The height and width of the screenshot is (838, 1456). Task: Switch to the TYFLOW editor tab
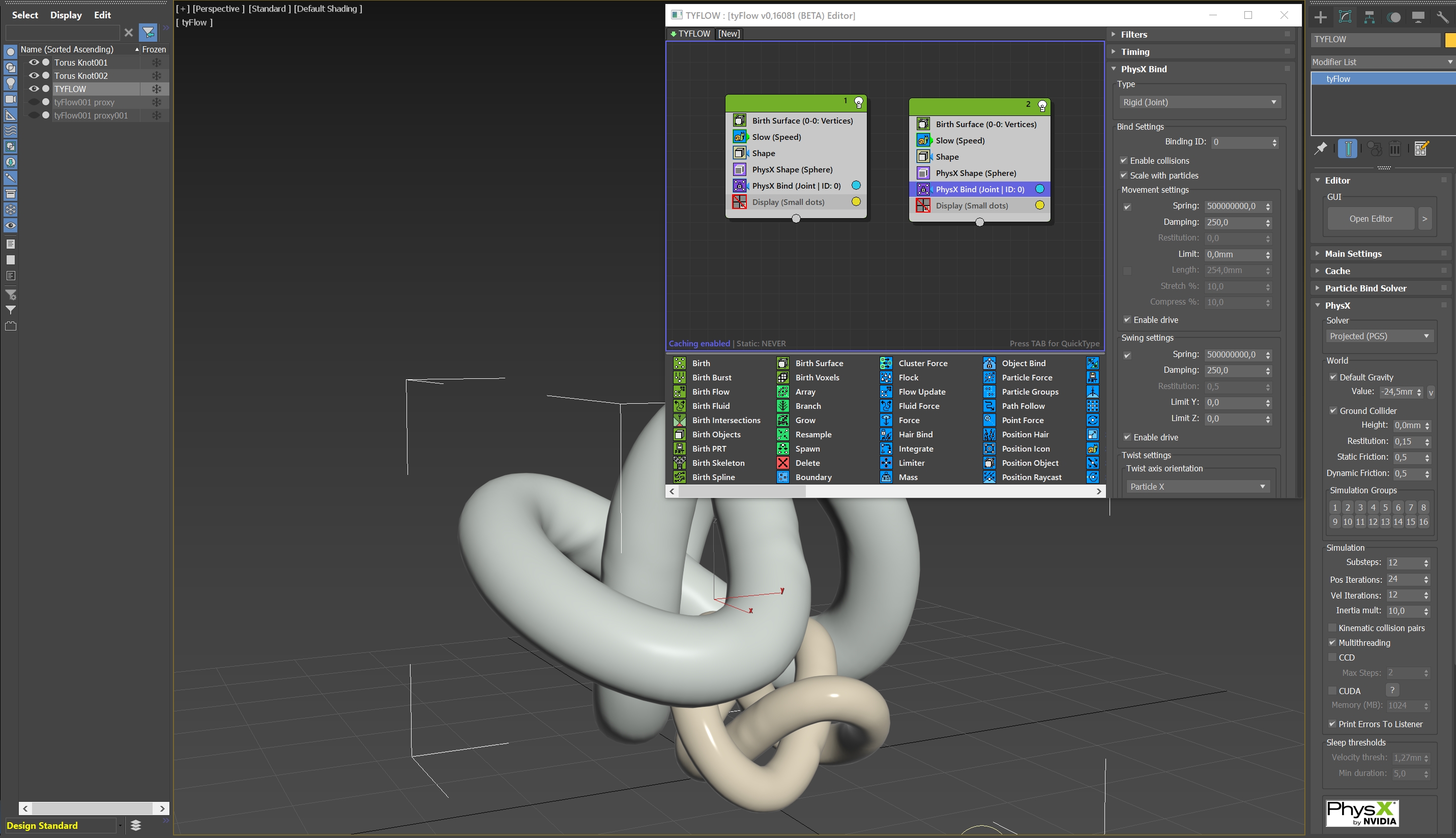(690, 34)
